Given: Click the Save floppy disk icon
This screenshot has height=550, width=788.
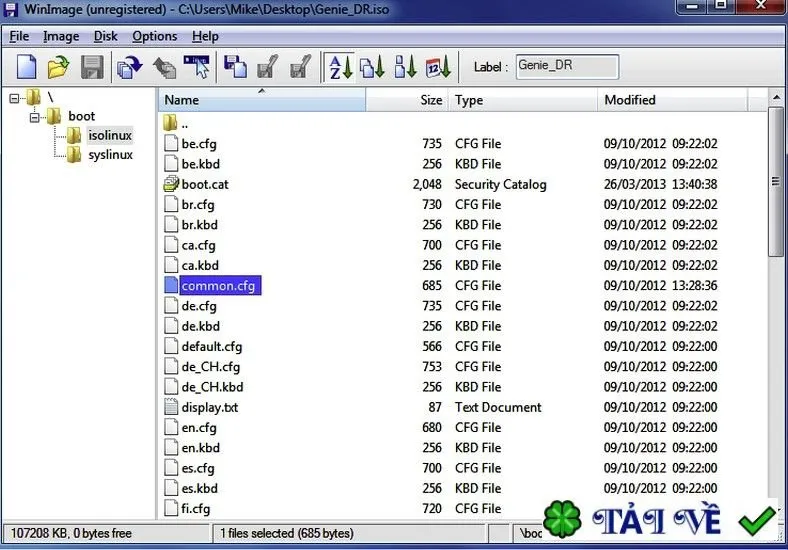Looking at the screenshot, I should pos(92,66).
